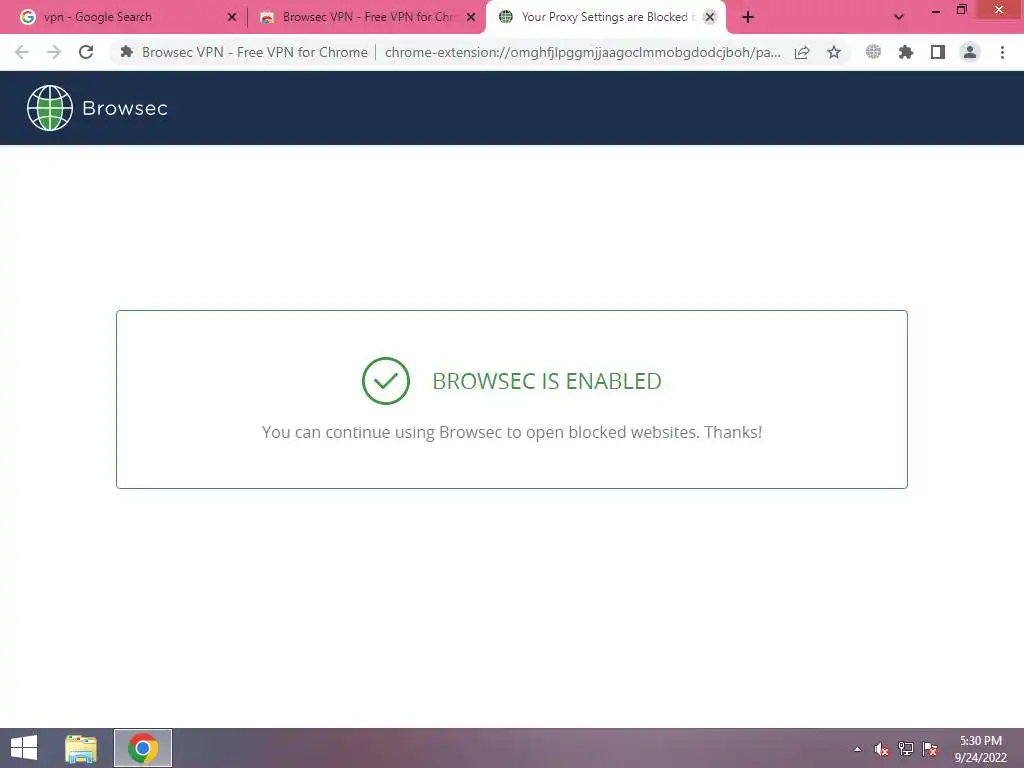Minimize the Chrome window
The height and width of the screenshot is (768, 1024).
(936, 10)
